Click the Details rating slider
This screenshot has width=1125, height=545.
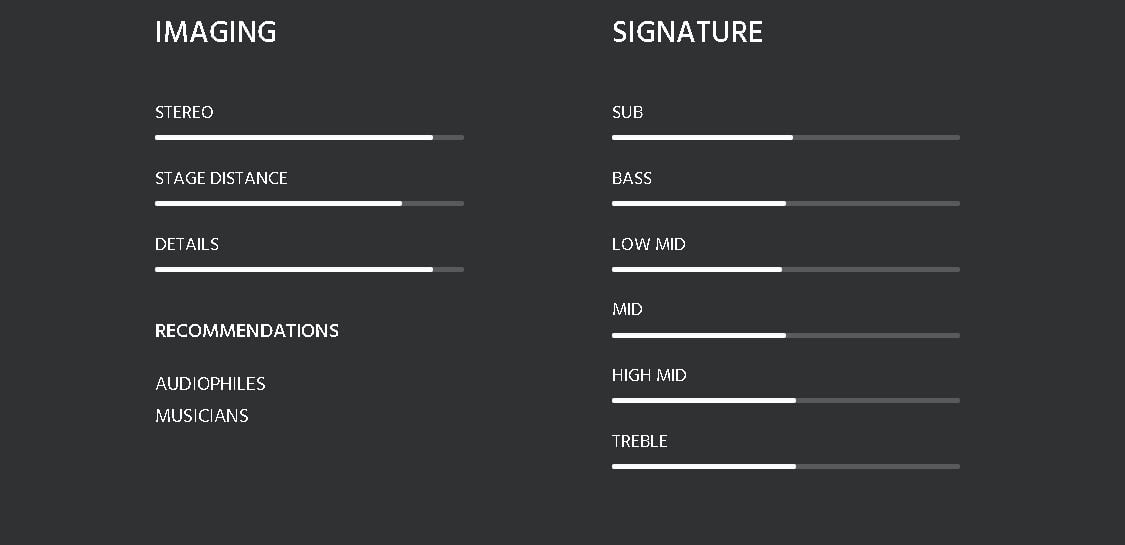(309, 269)
